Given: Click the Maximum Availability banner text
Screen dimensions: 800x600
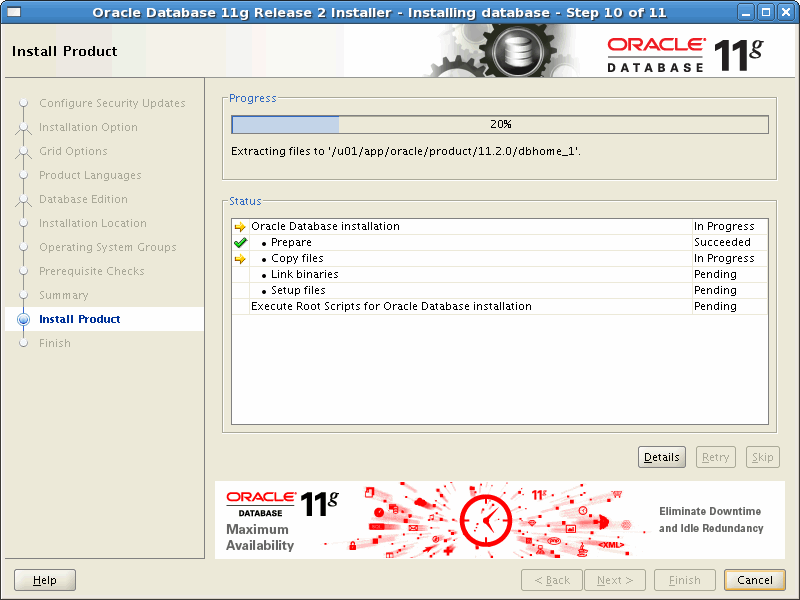Looking at the screenshot, I should [x=260, y=537].
